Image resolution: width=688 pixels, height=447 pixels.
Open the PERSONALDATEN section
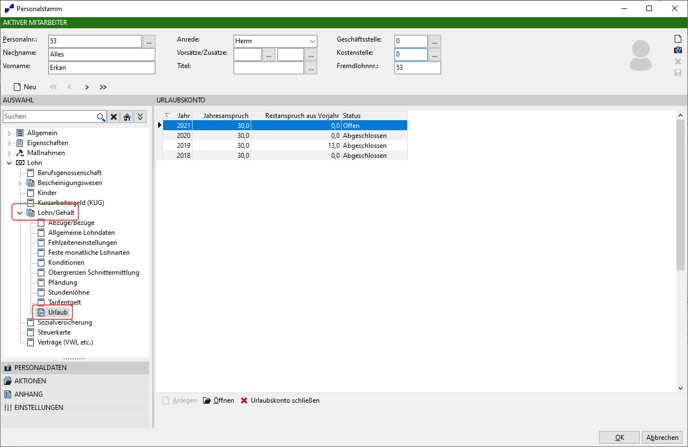point(75,368)
